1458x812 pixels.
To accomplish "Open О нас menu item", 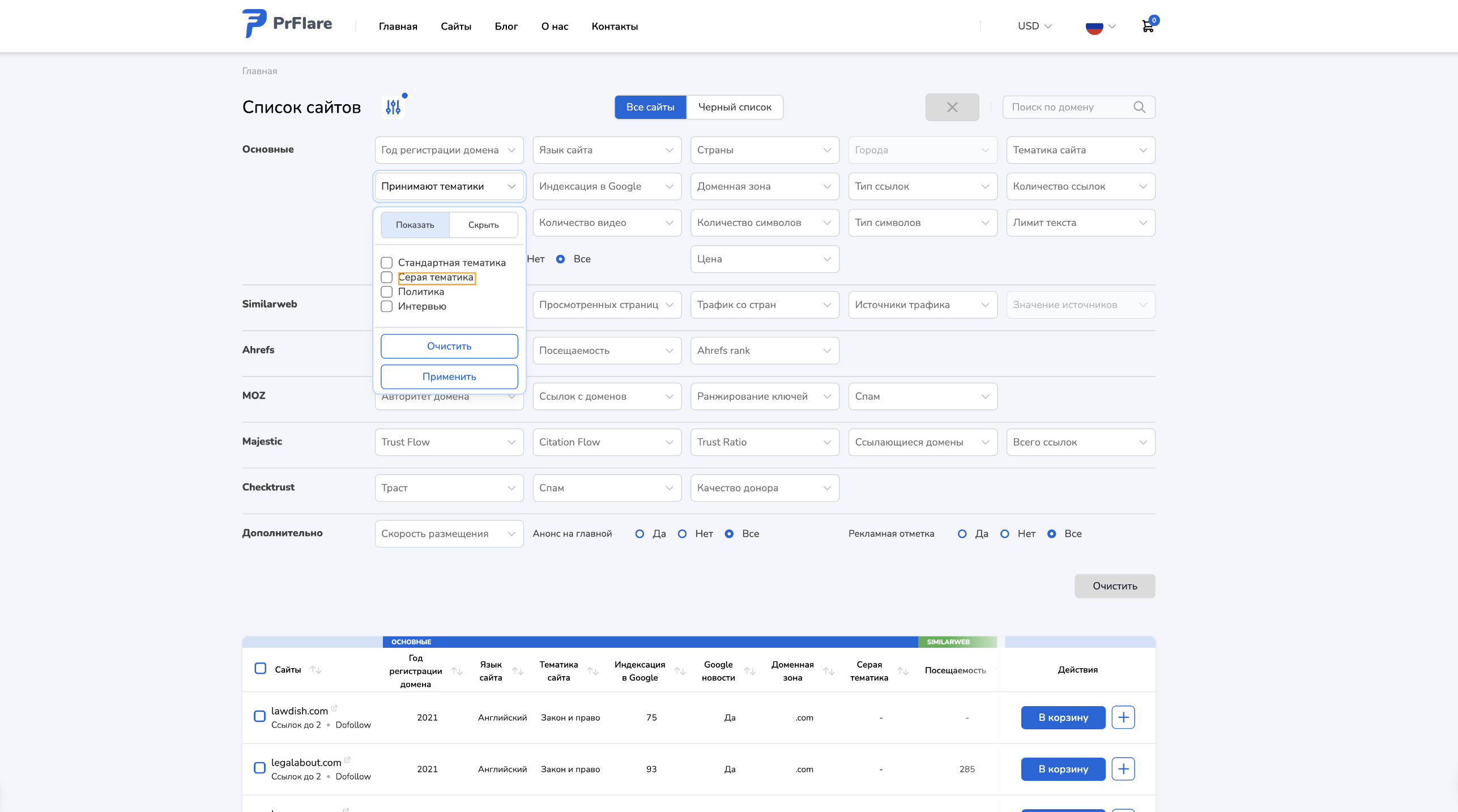I will 555,27.
